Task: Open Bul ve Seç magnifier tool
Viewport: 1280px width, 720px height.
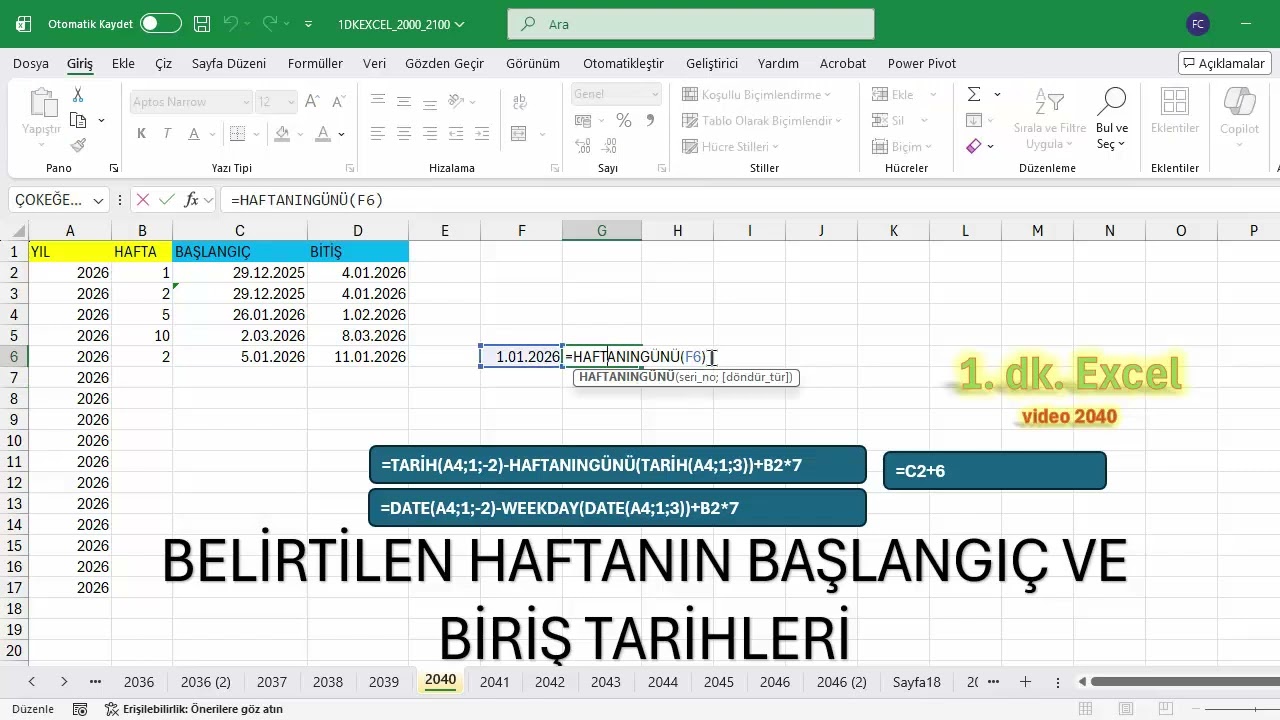Action: (x=1112, y=118)
